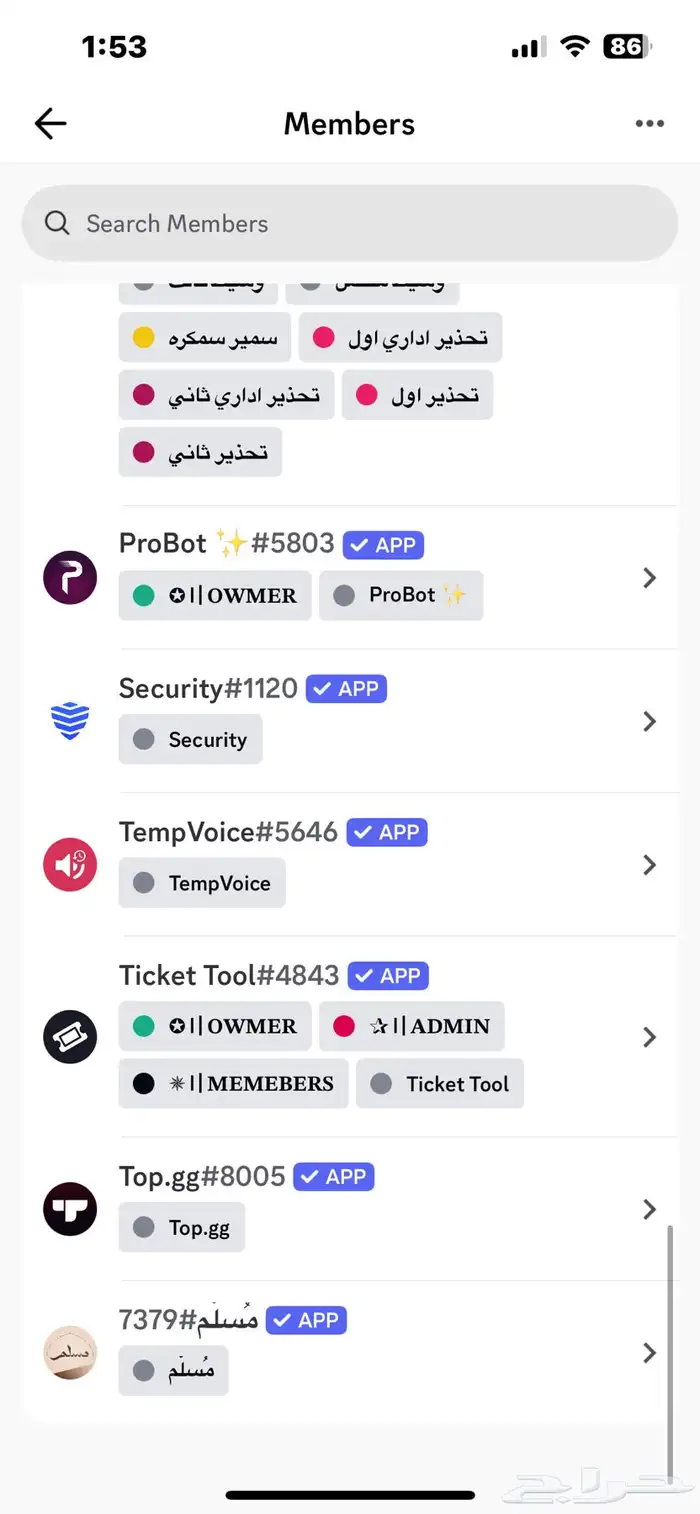Select the MEMEBERS role pill under Ticket Tool

pos(233,1083)
